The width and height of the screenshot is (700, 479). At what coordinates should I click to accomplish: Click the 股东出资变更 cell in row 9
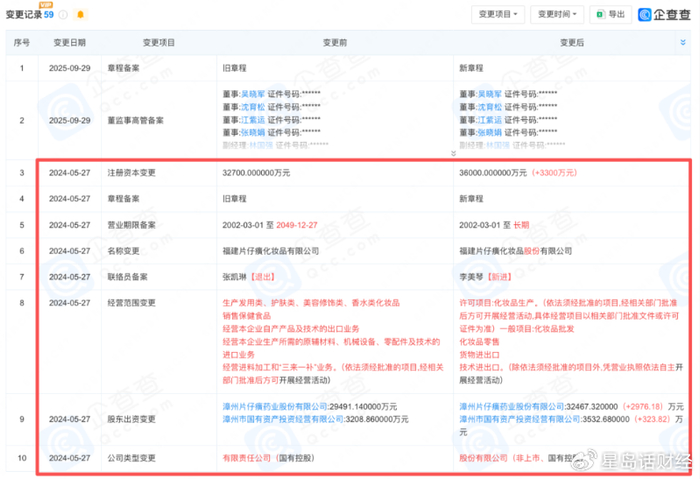pos(132,419)
